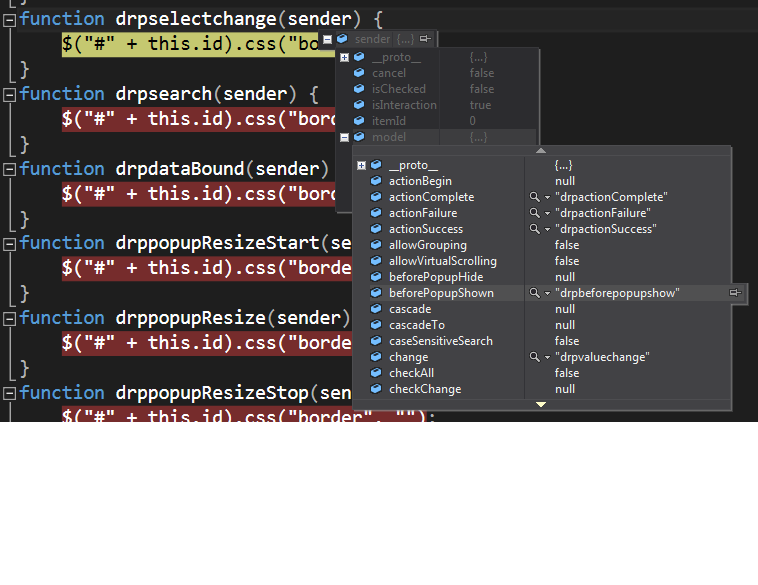Click the beforePopupHide property icon

tap(376, 277)
